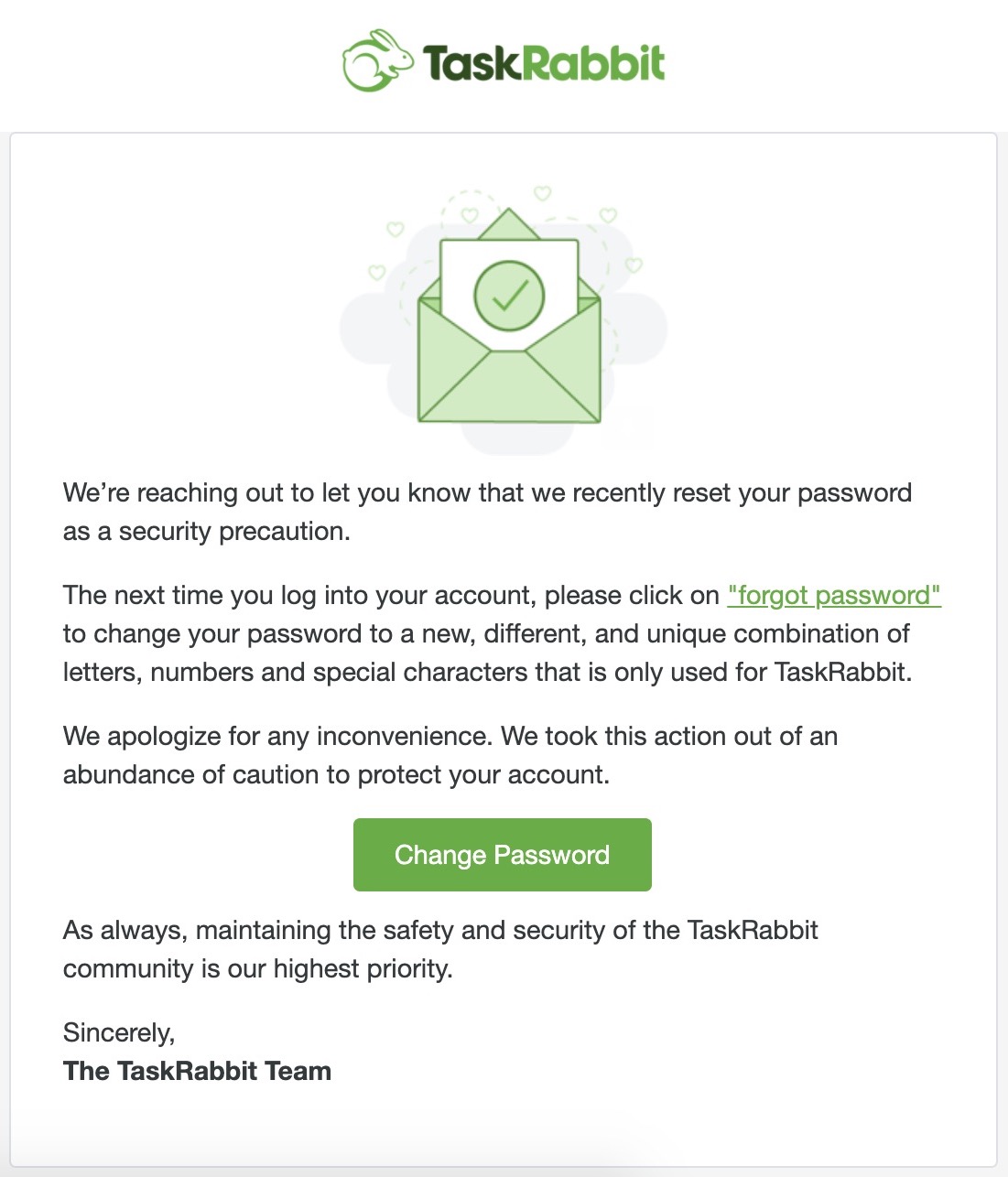The width and height of the screenshot is (1008, 1177).
Task: Click the heart icon left of the envelope
Action: pyautogui.click(x=375, y=272)
